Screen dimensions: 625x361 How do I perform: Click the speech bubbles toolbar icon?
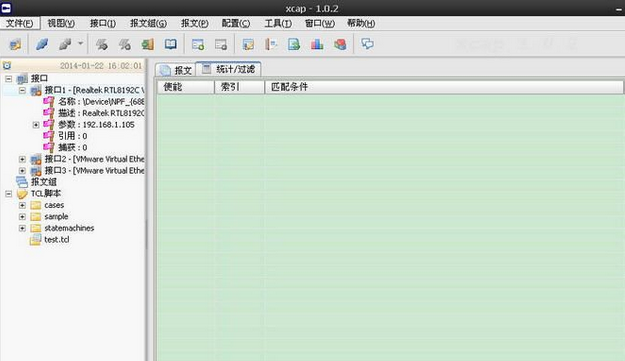pos(367,43)
